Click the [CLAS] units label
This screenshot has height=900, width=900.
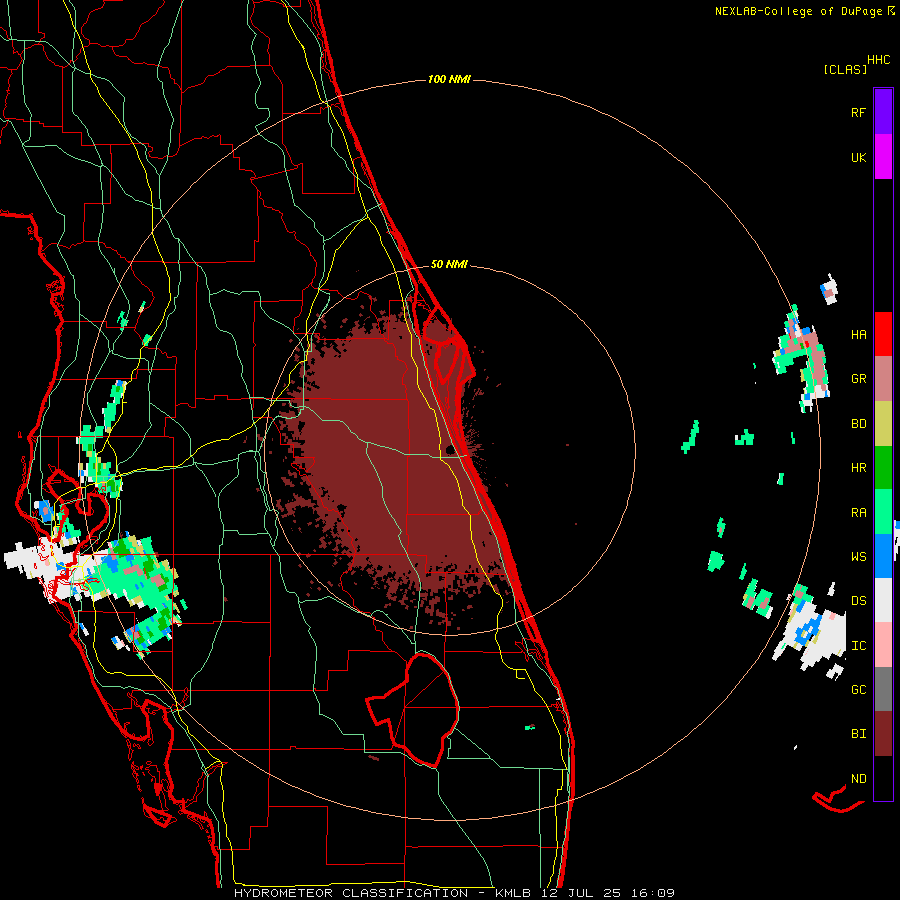(845, 69)
